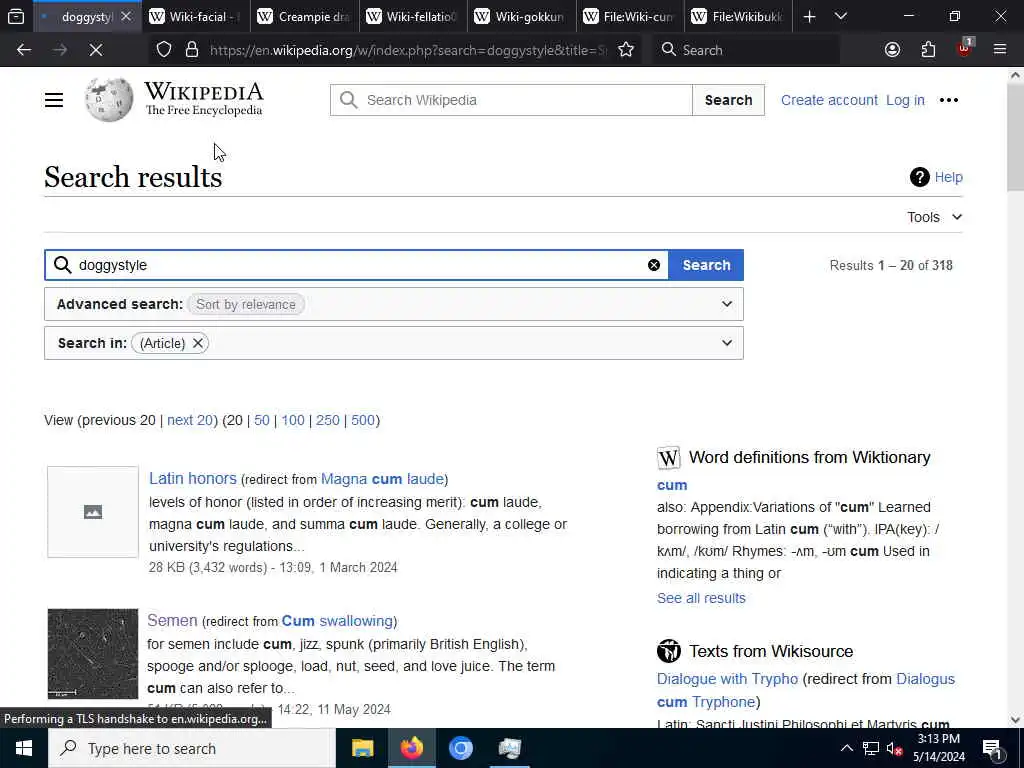
Task: Open the Tools dropdown
Action: 935,217
